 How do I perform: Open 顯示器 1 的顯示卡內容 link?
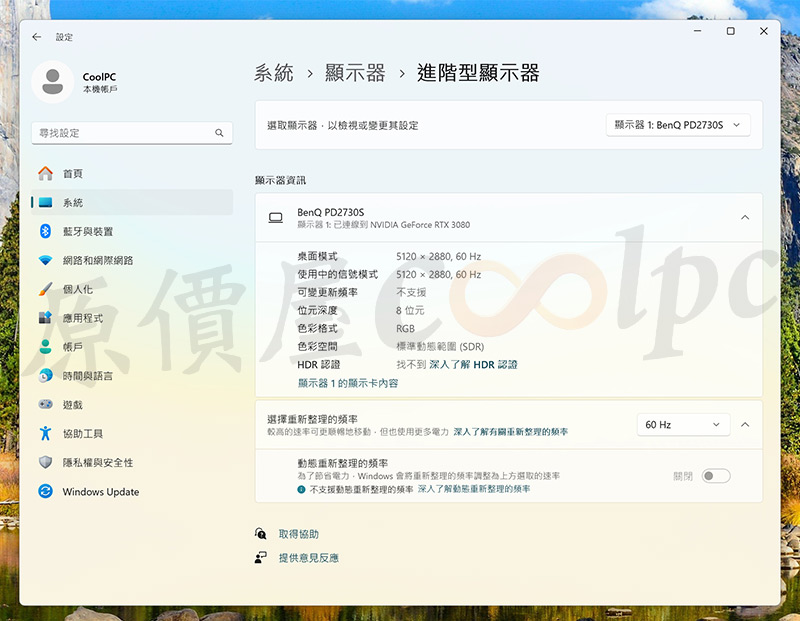pyautogui.click(x=347, y=383)
